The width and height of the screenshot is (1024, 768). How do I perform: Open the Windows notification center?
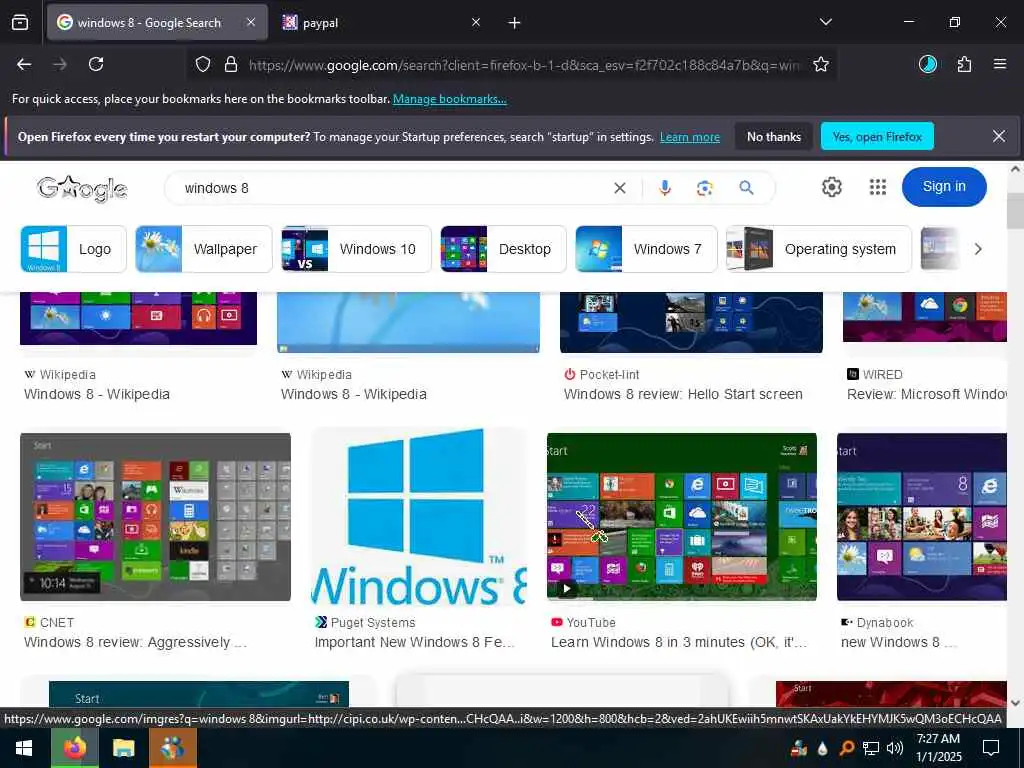[991, 748]
